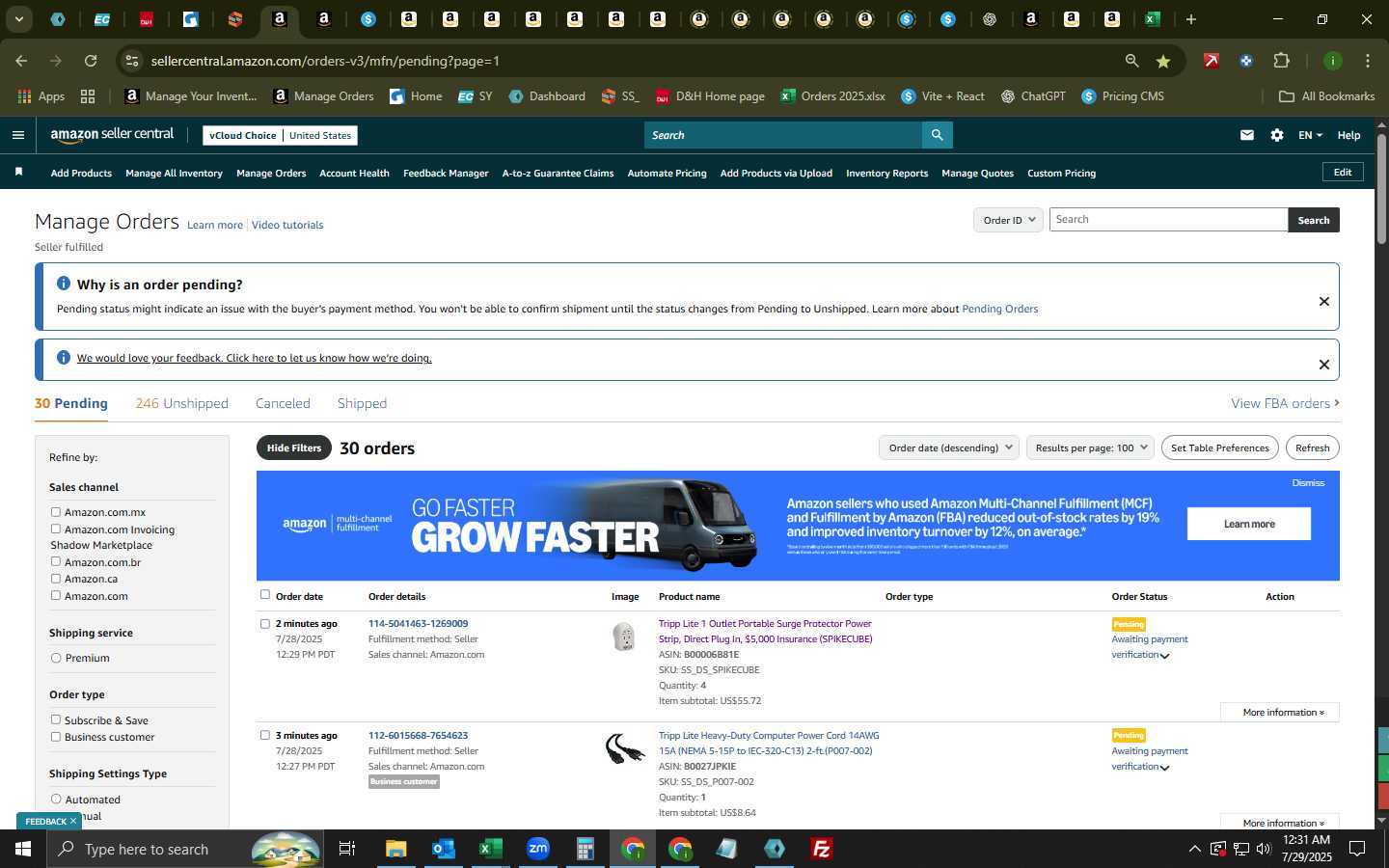Open the mail messages icon
The height and width of the screenshot is (868, 1389).
pyautogui.click(x=1247, y=135)
